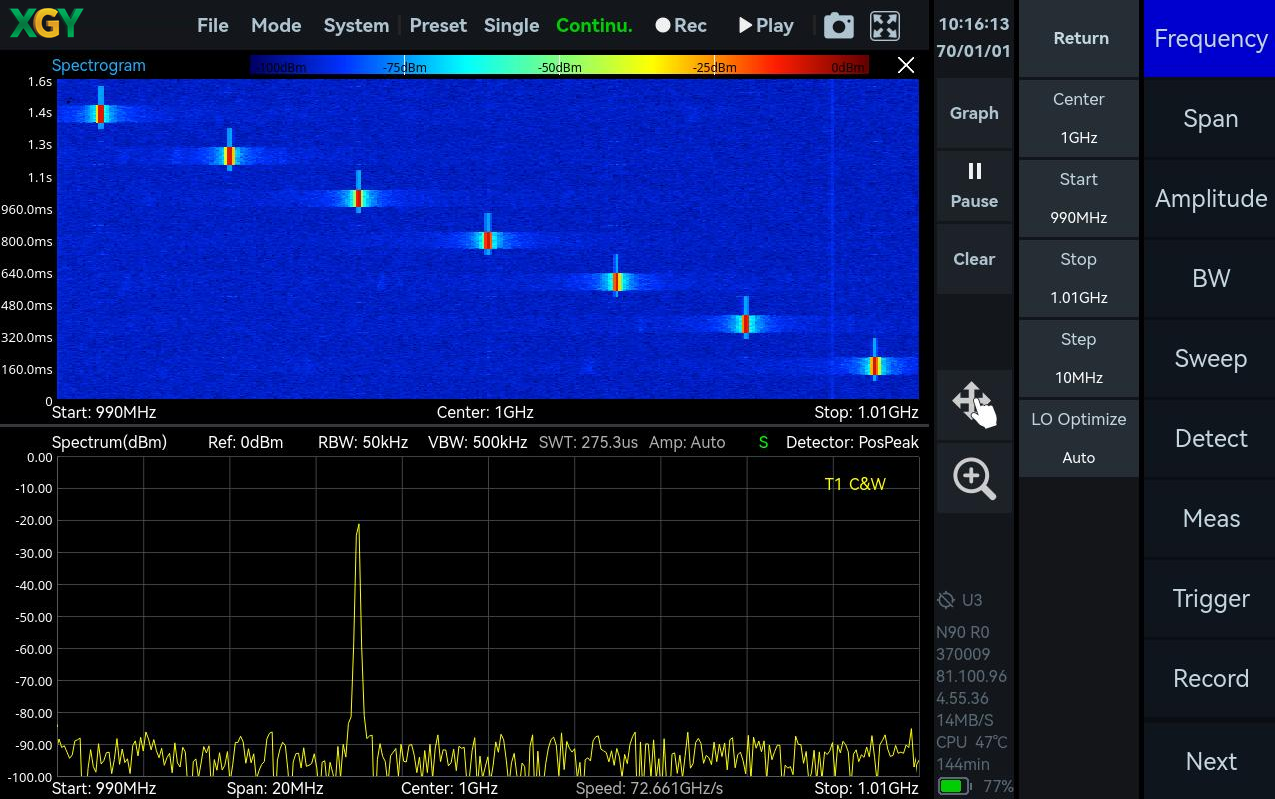The width and height of the screenshot is (1275, 799).
Task: Select the zoom magnifier tool icon
Action: [974, 479]
